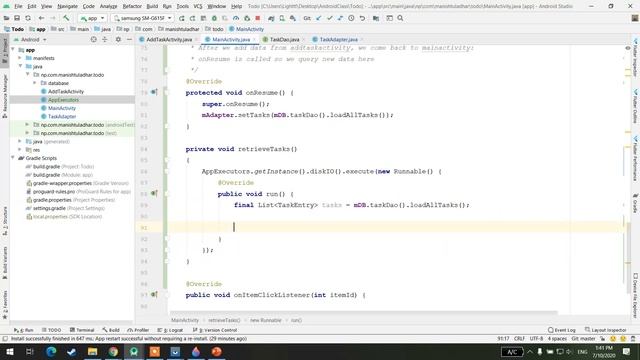Click the Run app toolbar icon
Screen dimensions: 640x360
(182, 18)
